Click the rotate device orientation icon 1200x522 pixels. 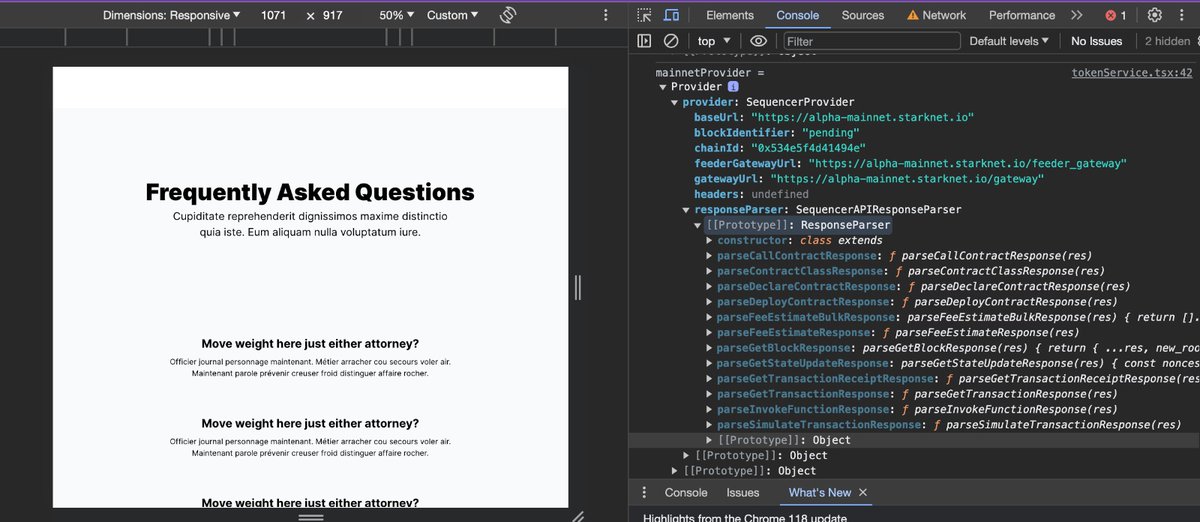click(x=508, y=15)
